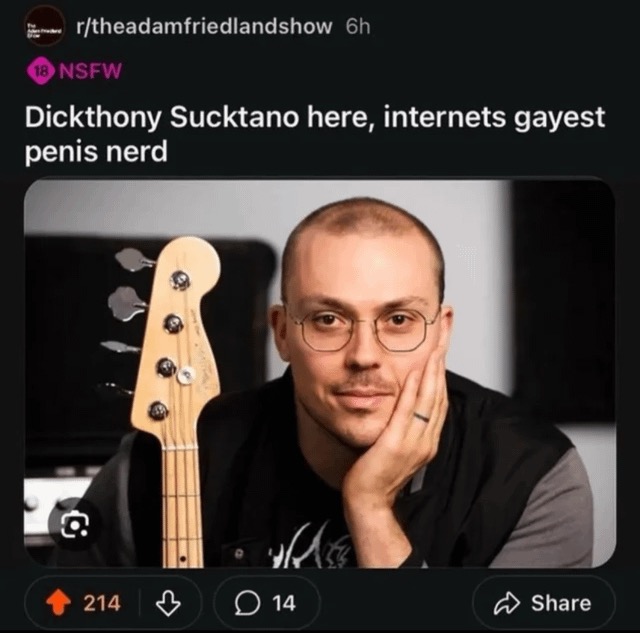Image resolution: width=640 pixels, height=633 pixels.
Task: Downvote the post with down arrow
Action: click(169, 603)
